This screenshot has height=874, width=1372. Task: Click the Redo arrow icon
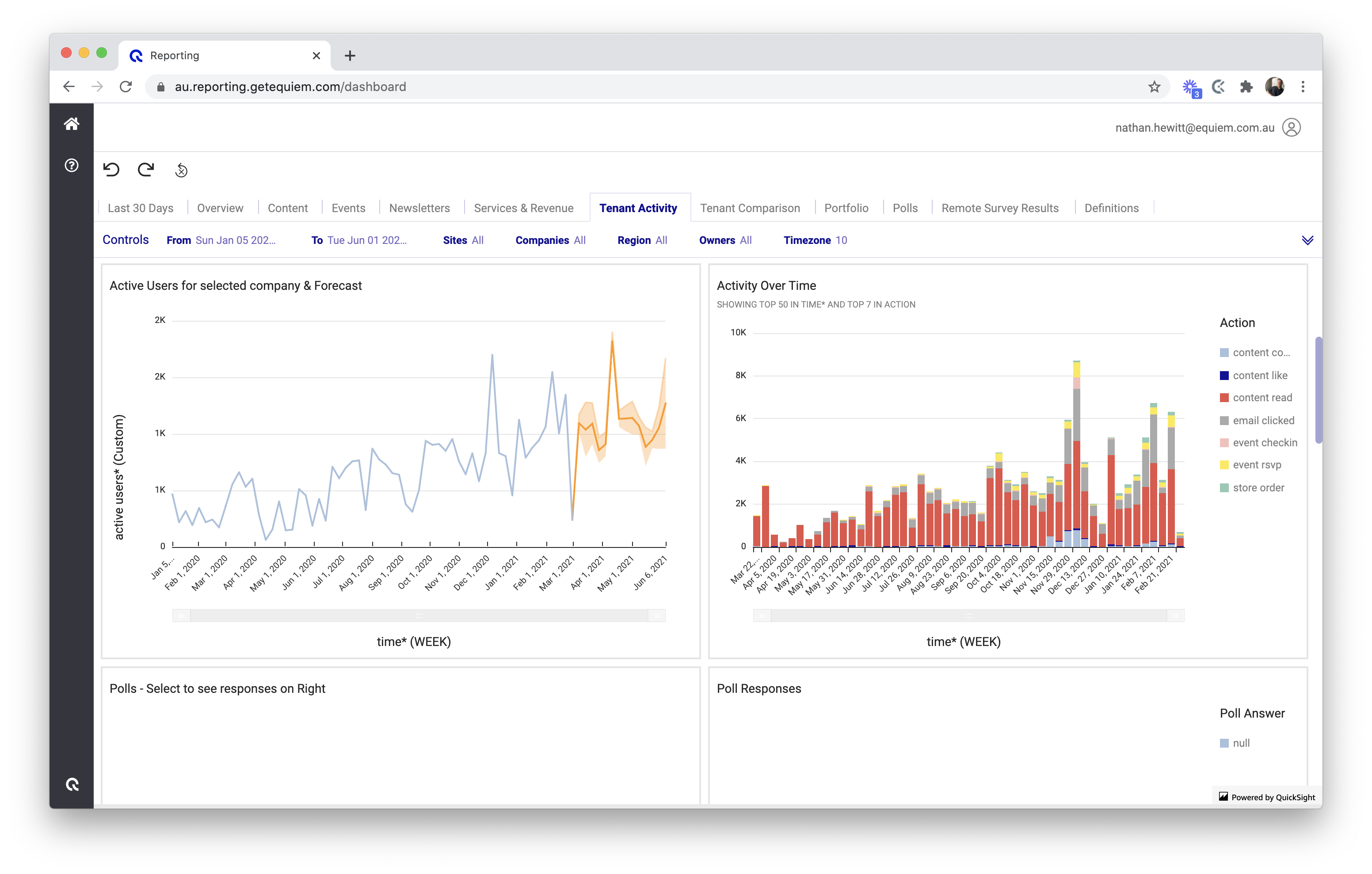tap(146, 170)
